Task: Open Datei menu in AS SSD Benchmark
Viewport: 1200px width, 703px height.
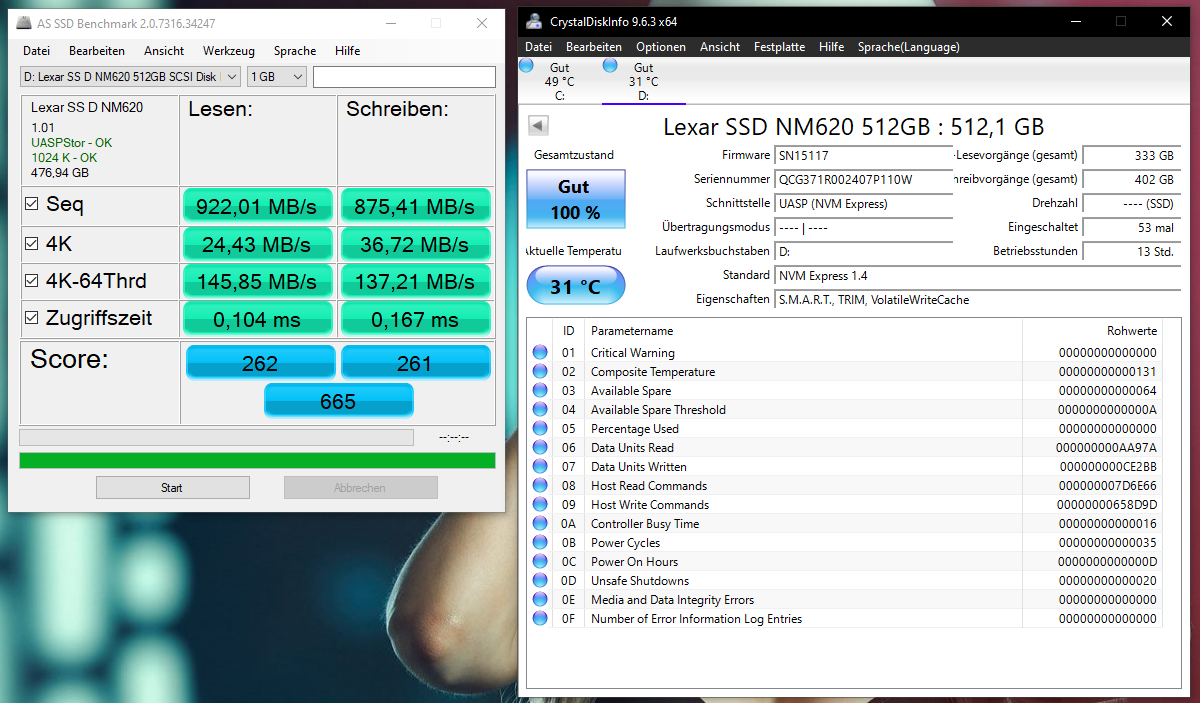Action: 36,51
